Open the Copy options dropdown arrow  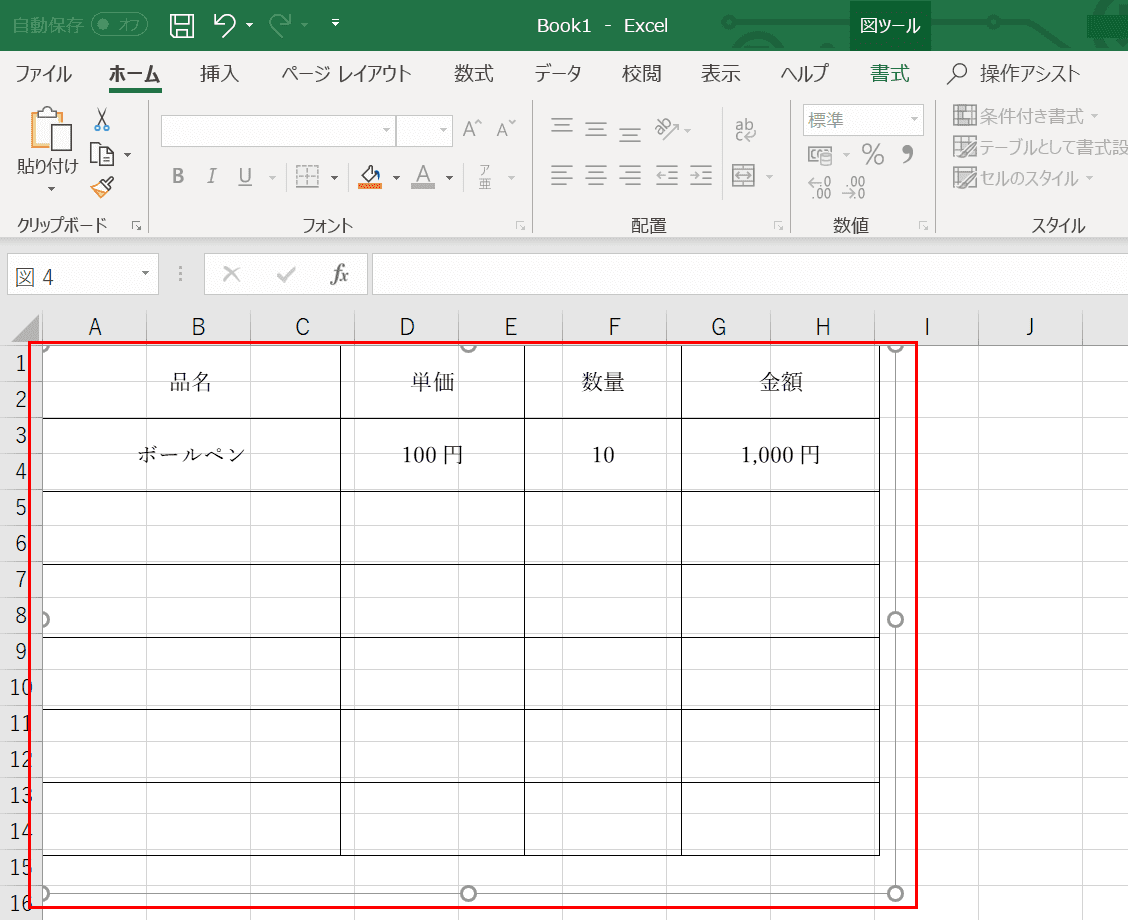pos(128,155)
